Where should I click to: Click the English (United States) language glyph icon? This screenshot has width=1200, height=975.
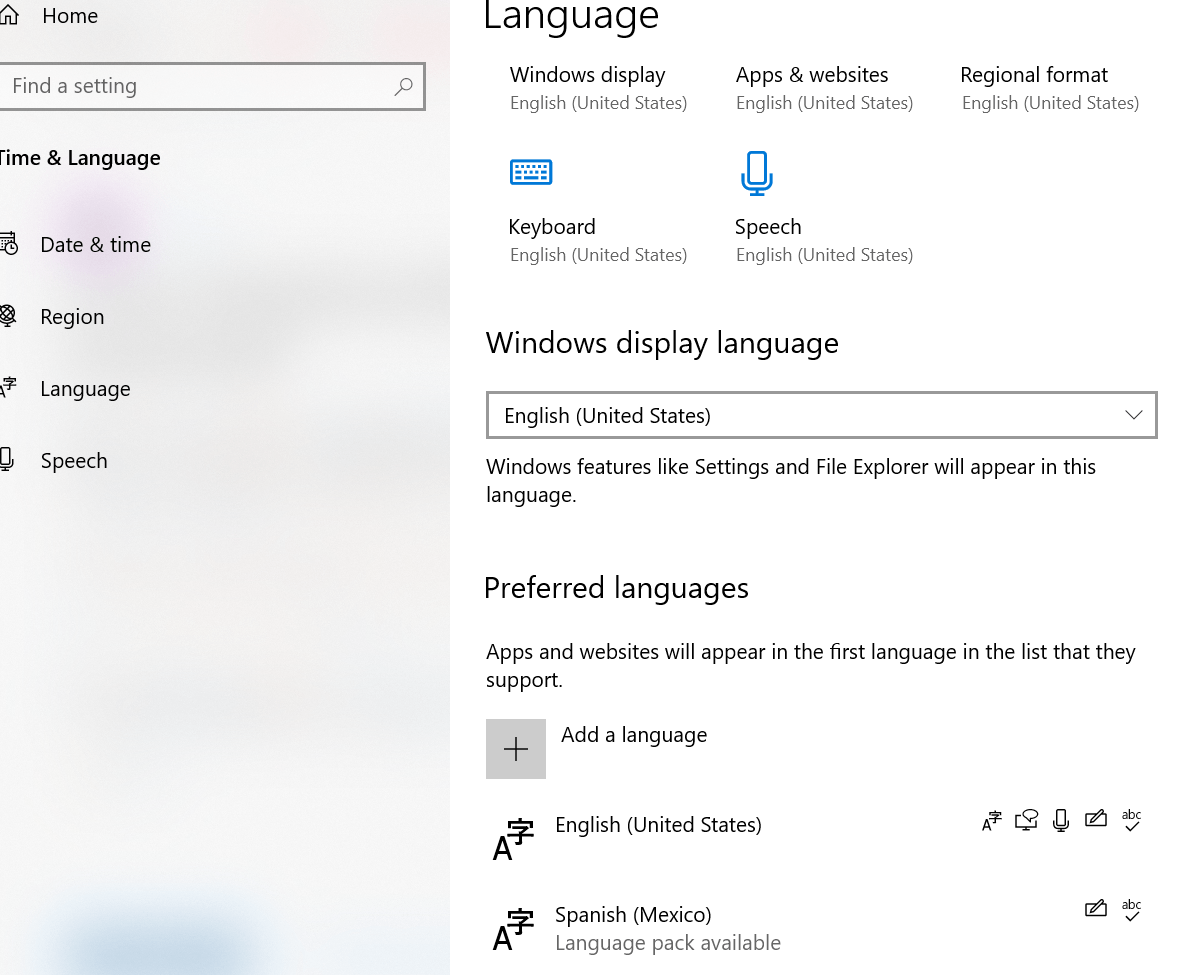pyautogui.click(x=514, y=839)
